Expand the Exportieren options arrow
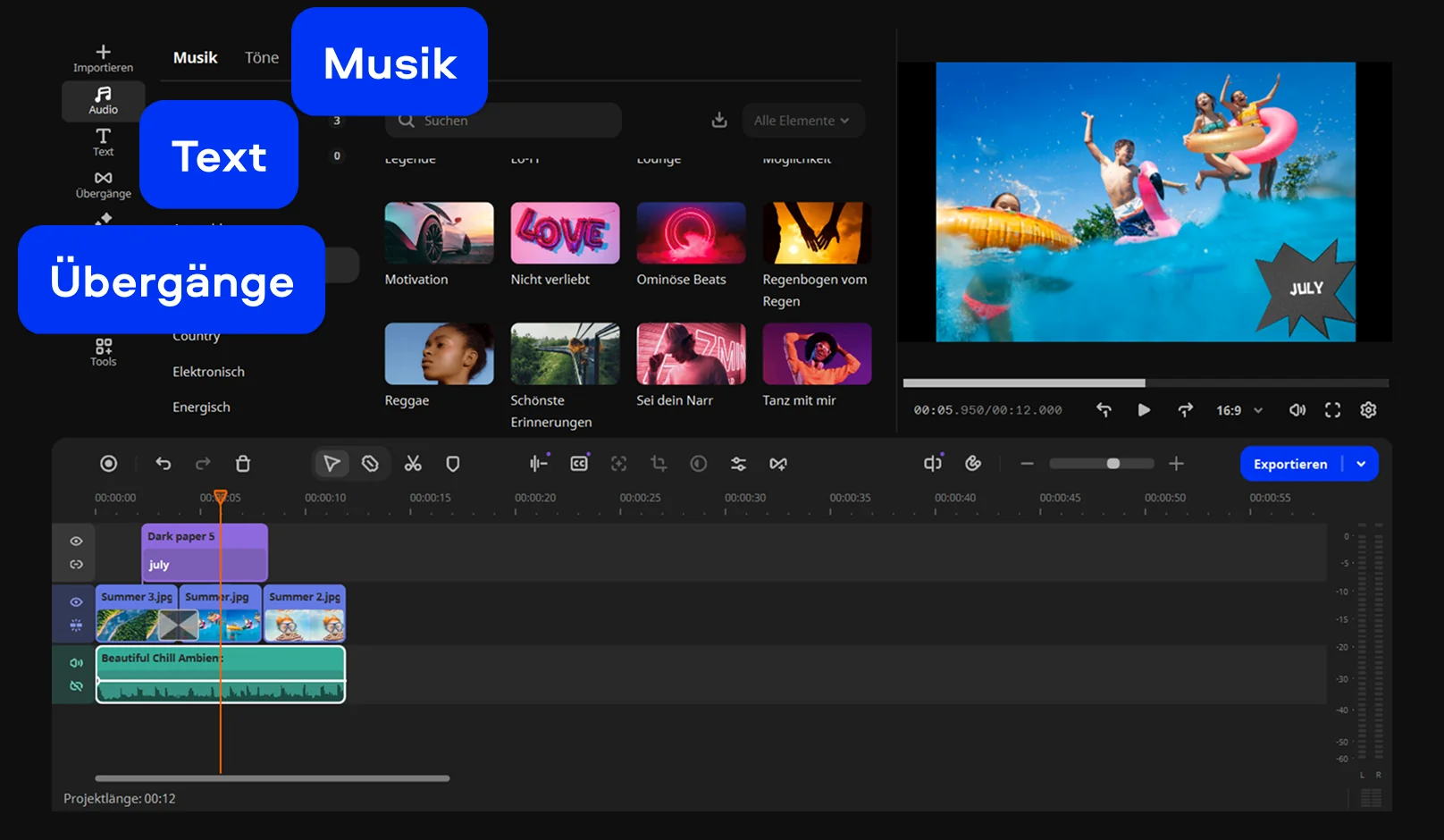Image resolution: width=1444 pixels, height=840 pixels. tap(1361, 464)
